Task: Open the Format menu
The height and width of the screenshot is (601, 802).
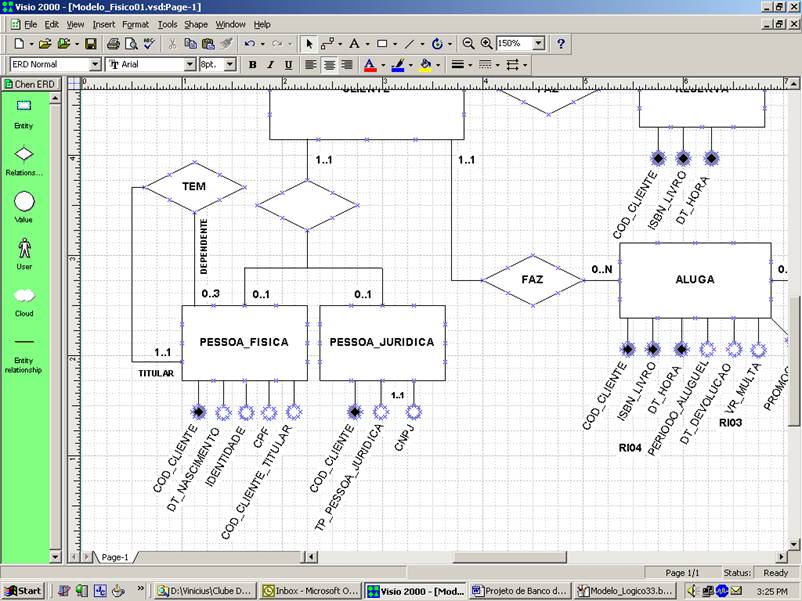Action: [135, 24]
